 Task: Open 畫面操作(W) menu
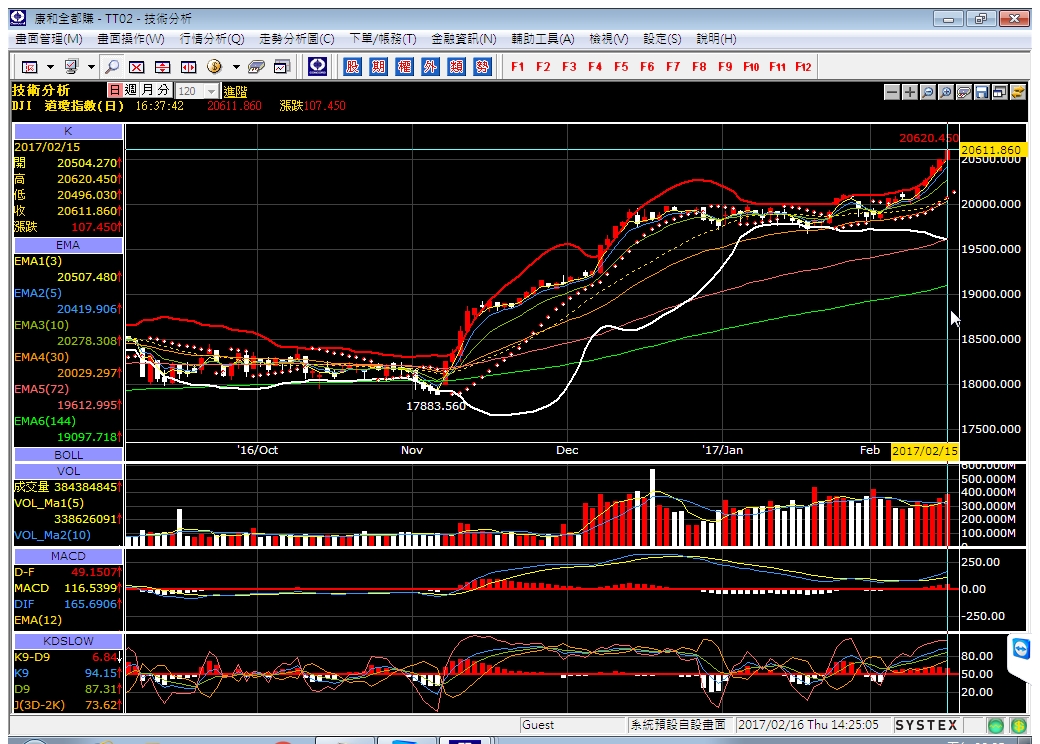pos(131,39)
